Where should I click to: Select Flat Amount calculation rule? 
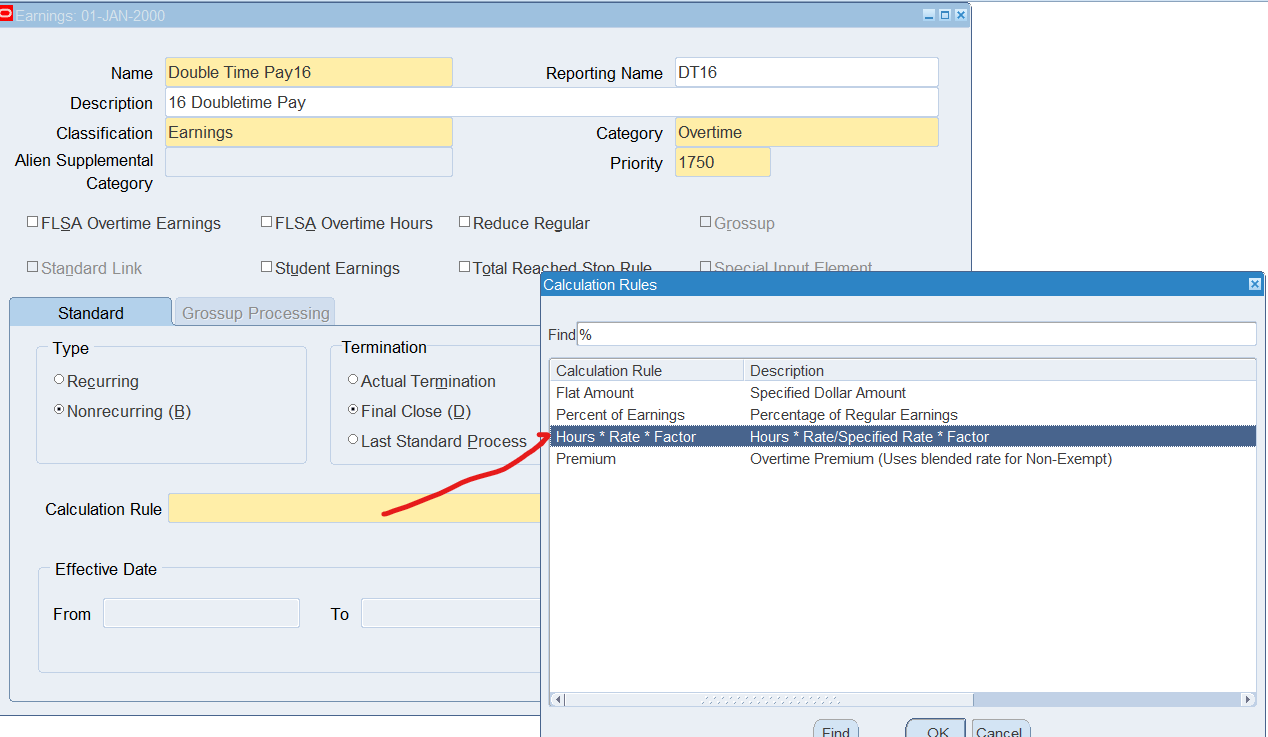click(x=595, y=393)
